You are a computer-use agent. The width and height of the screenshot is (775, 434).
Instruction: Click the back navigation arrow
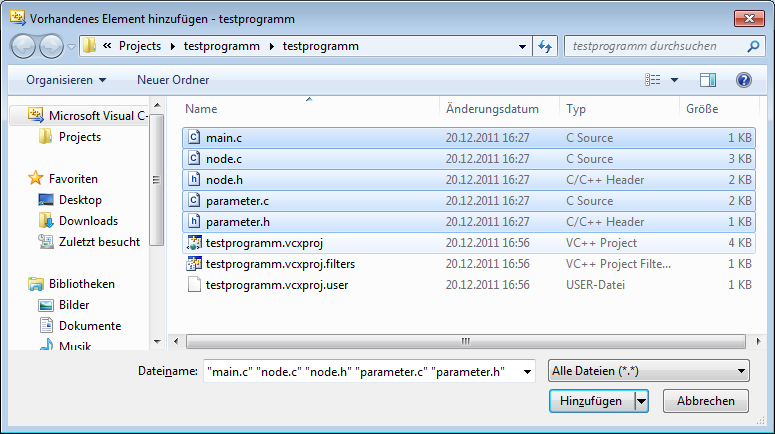(24, 46)
